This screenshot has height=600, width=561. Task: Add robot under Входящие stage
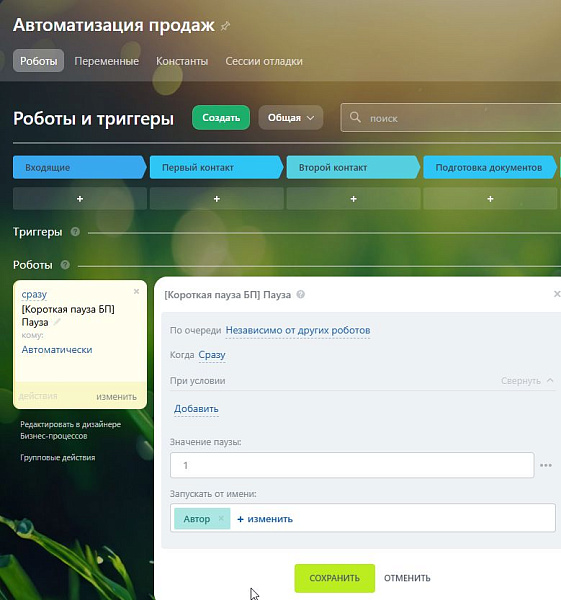80,199
